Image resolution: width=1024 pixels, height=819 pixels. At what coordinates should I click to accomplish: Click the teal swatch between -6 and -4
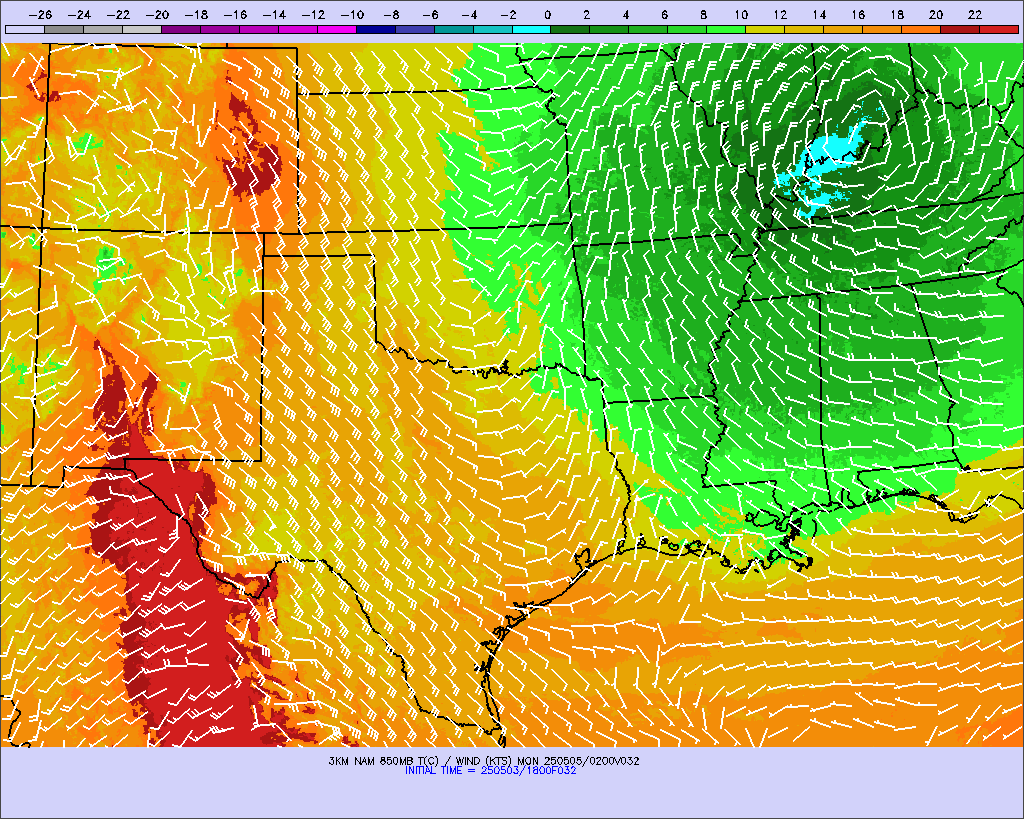453,29
